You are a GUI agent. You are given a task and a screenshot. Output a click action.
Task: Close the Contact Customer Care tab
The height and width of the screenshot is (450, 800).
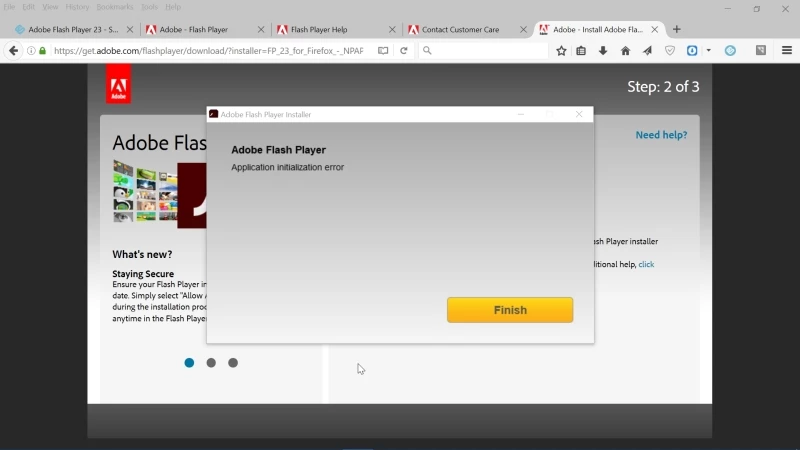pos(523,30)
